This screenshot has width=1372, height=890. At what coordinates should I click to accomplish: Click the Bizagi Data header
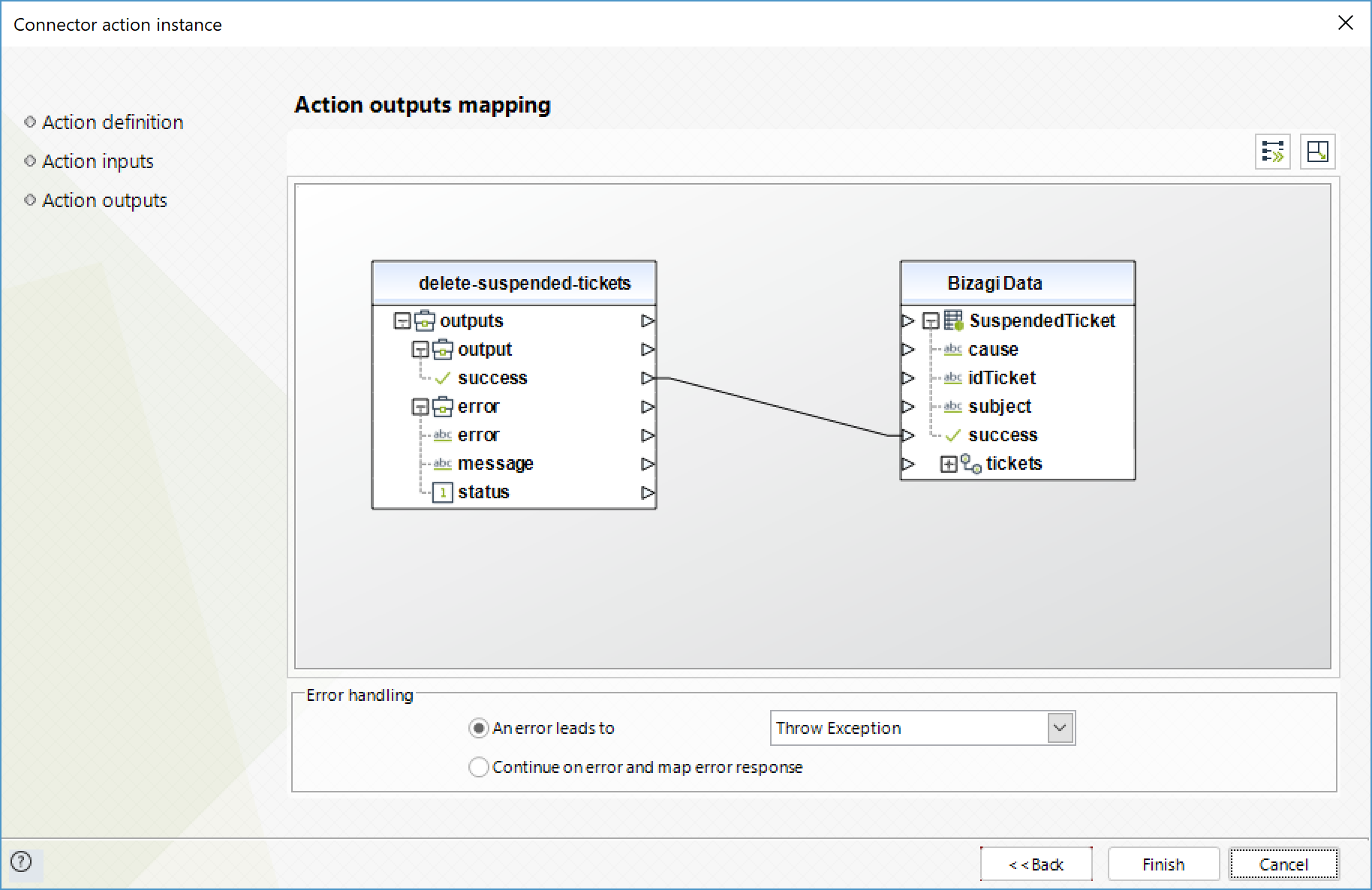coord(1018,283)
